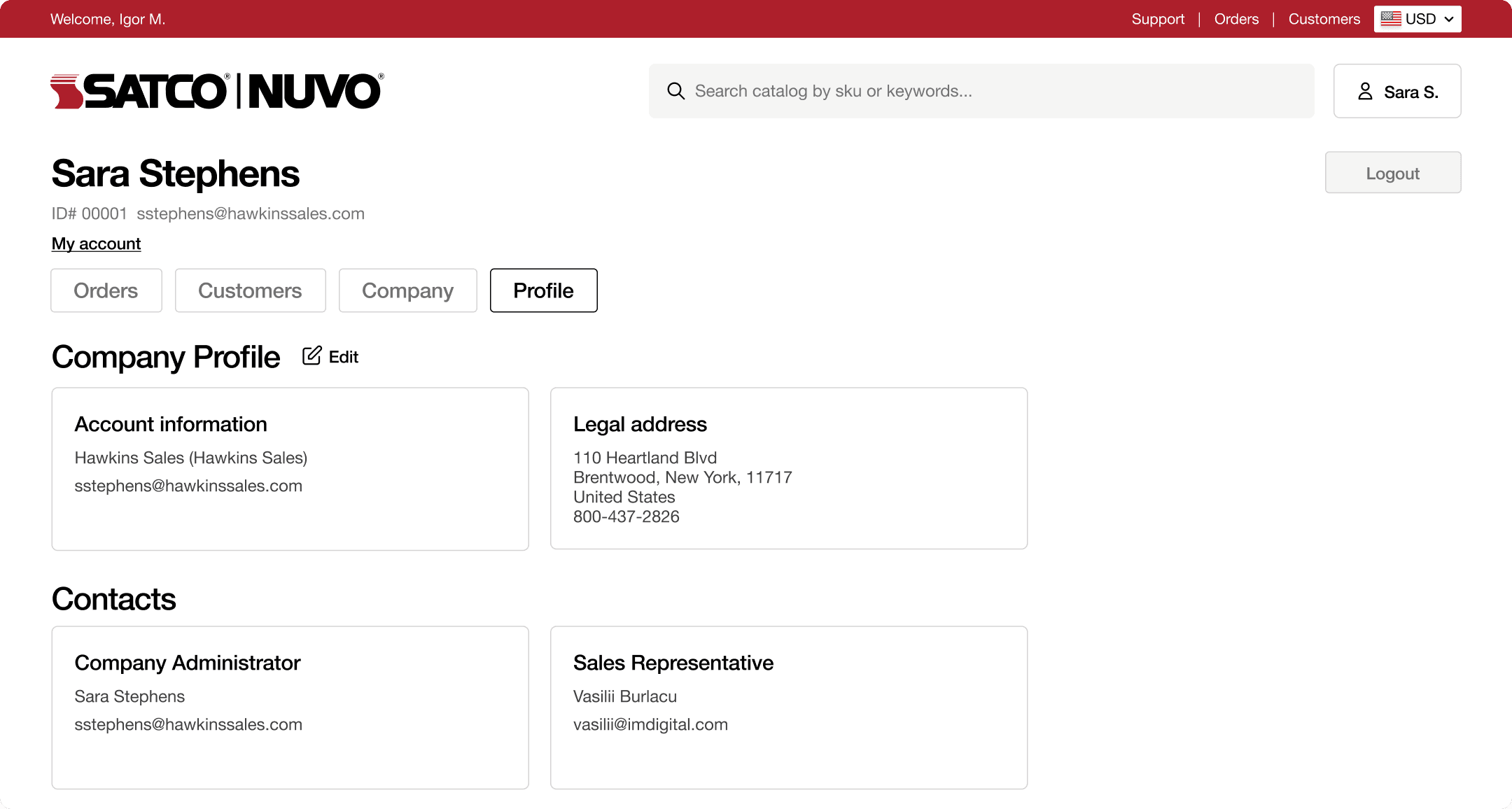Click the US flag icon in the header
The height and width of the screenshot is (809, 1512).
(1392, 18)
